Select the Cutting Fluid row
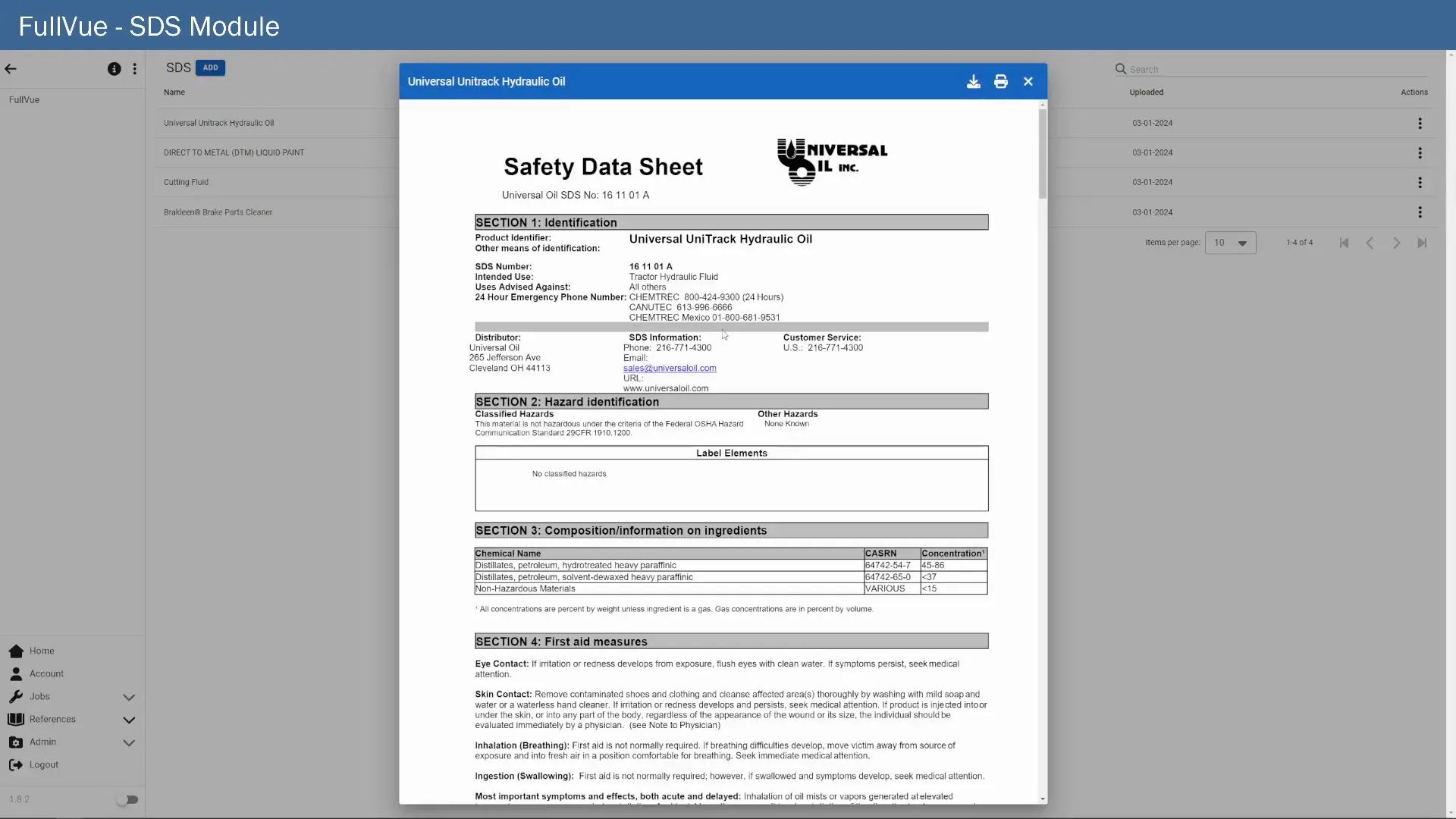The height and width of the screenshot is (819, 1456). click(x=276, y=182)
